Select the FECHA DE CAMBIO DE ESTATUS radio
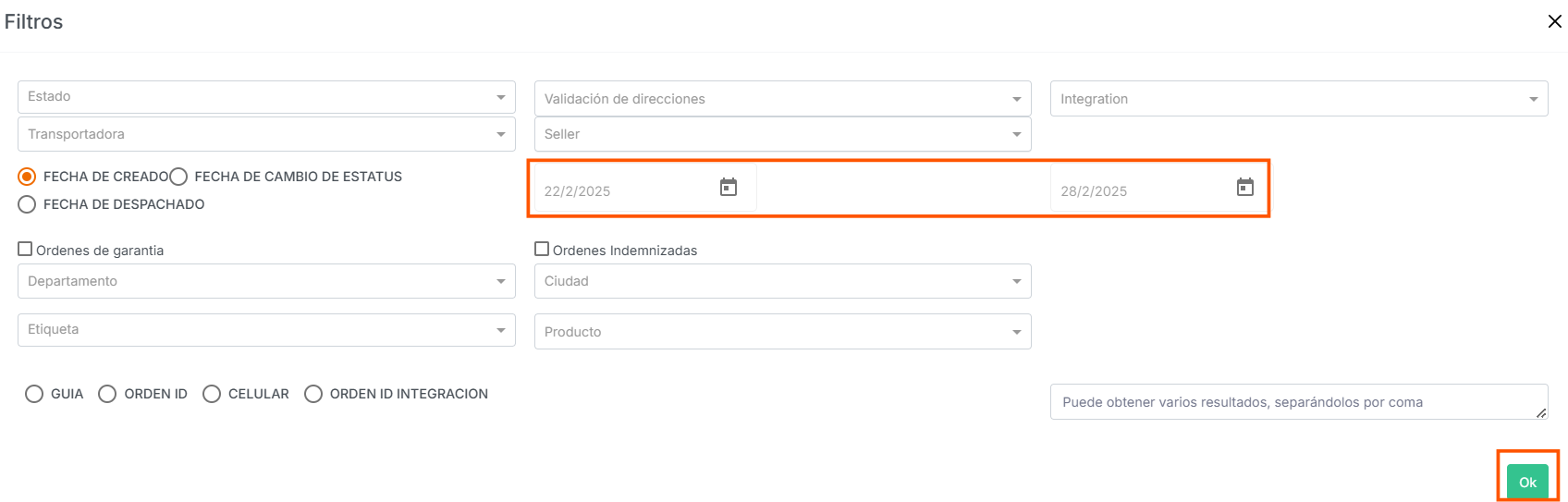1568x502 pixels. click(179, 177)
